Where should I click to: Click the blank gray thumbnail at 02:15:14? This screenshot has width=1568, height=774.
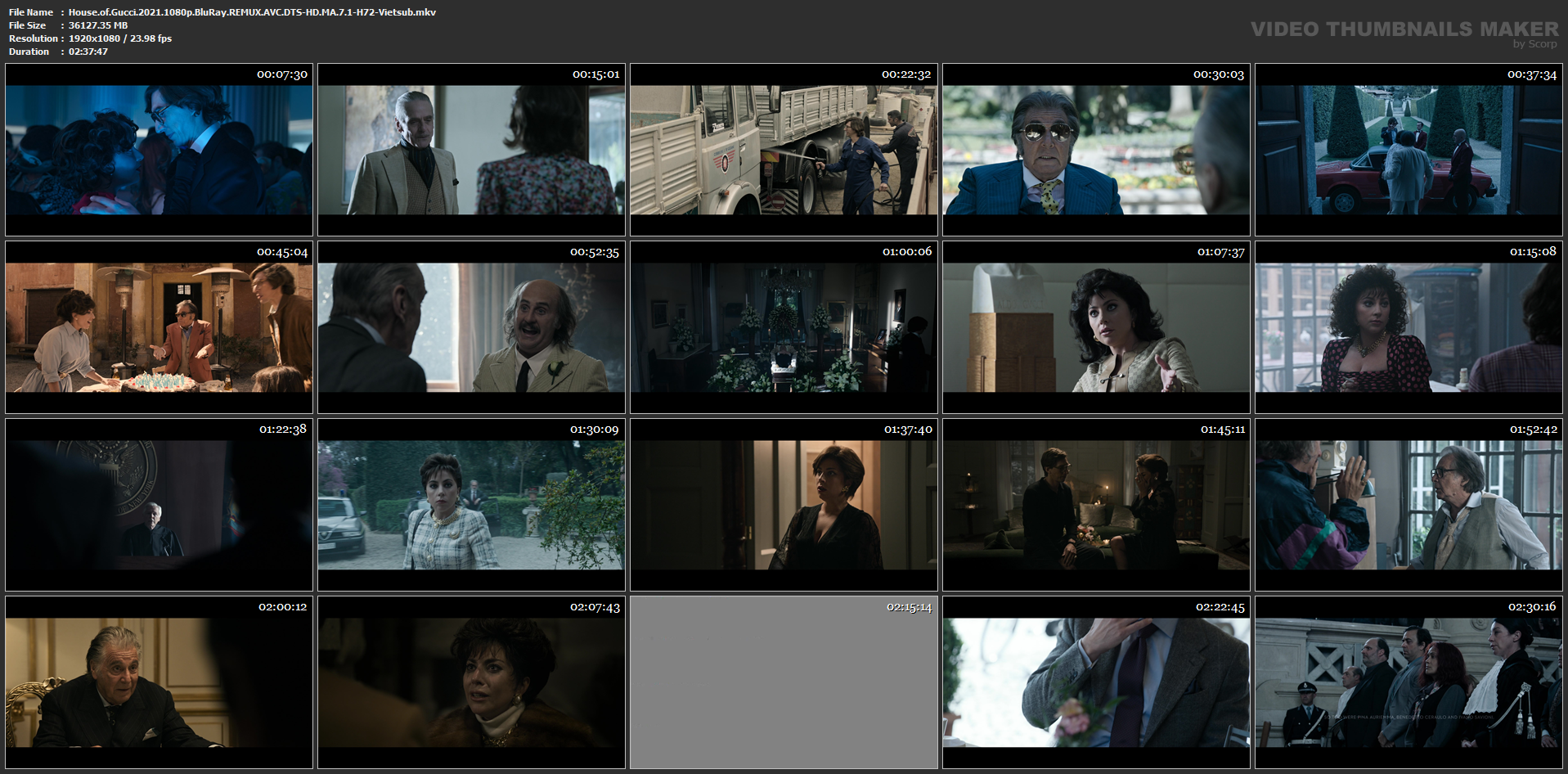[x=784, y=682]
